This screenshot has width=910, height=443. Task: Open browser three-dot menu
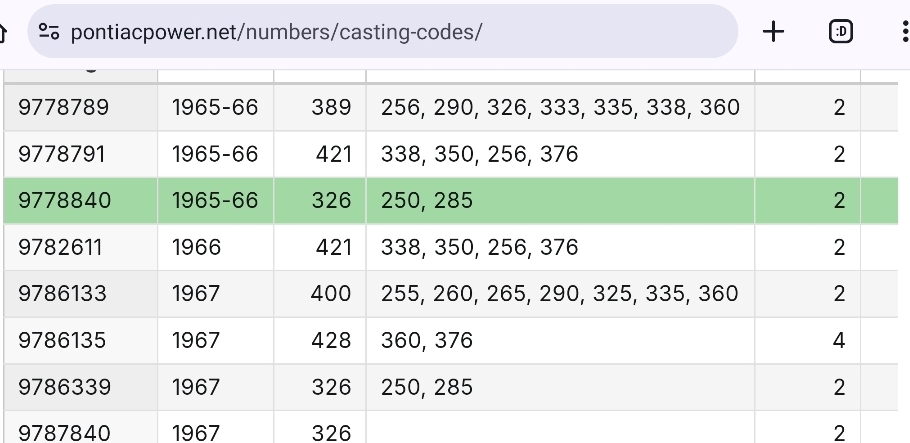(x=905, y=31)
